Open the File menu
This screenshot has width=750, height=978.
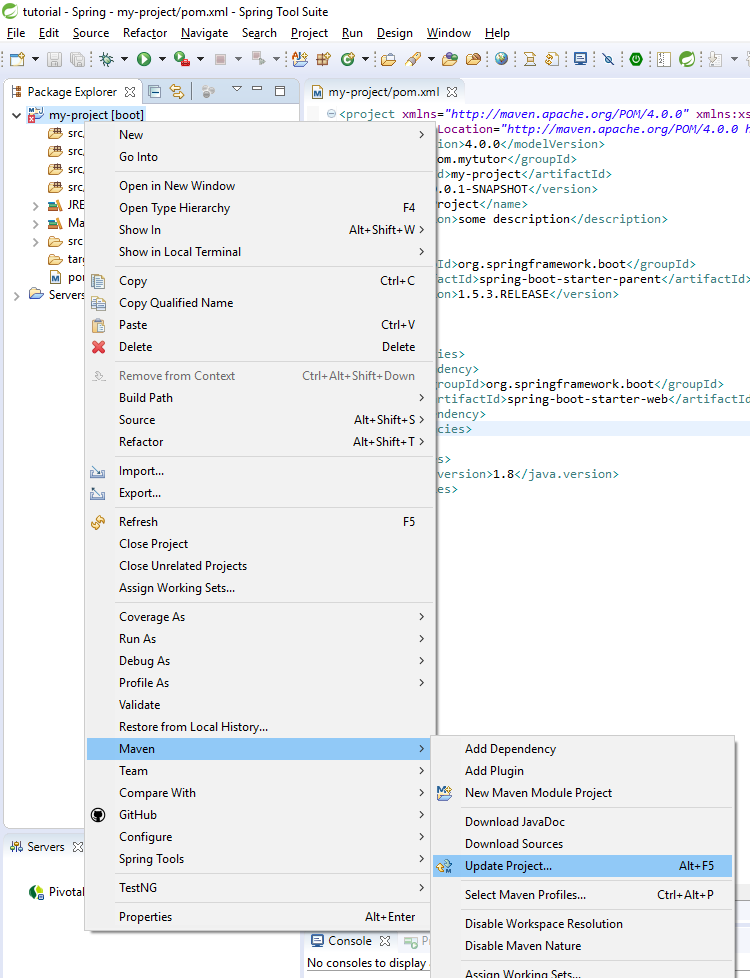16,33
